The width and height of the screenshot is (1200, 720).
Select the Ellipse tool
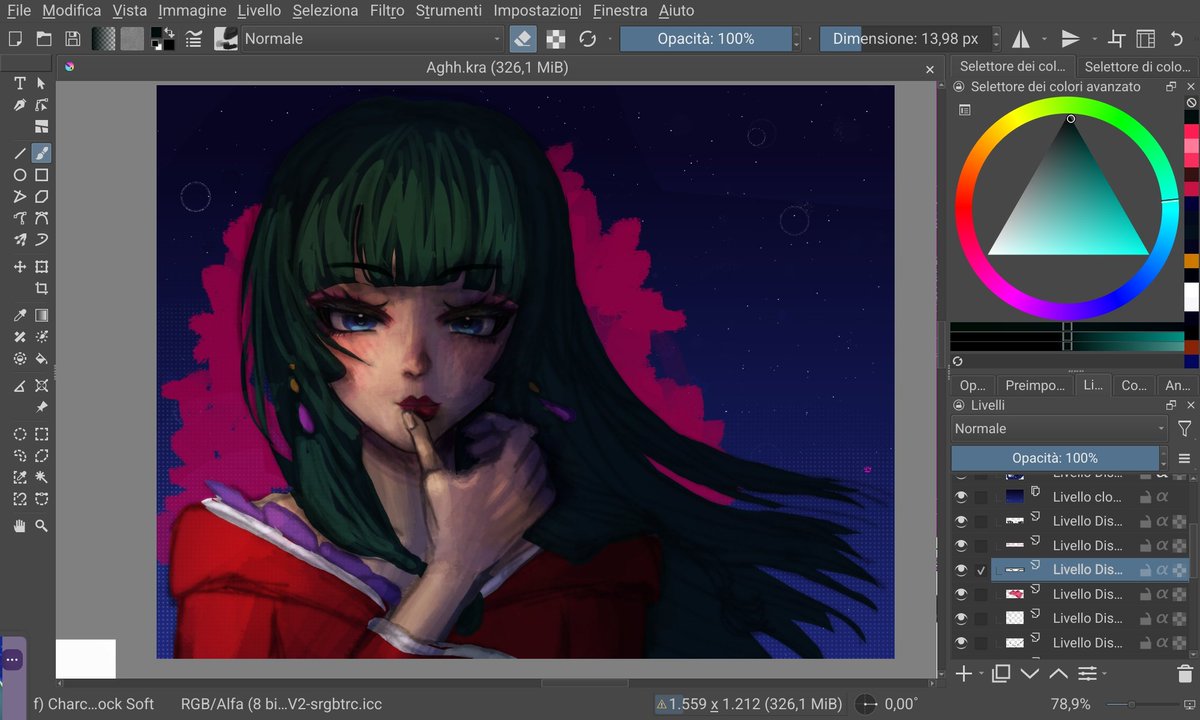tap(19, 175)
